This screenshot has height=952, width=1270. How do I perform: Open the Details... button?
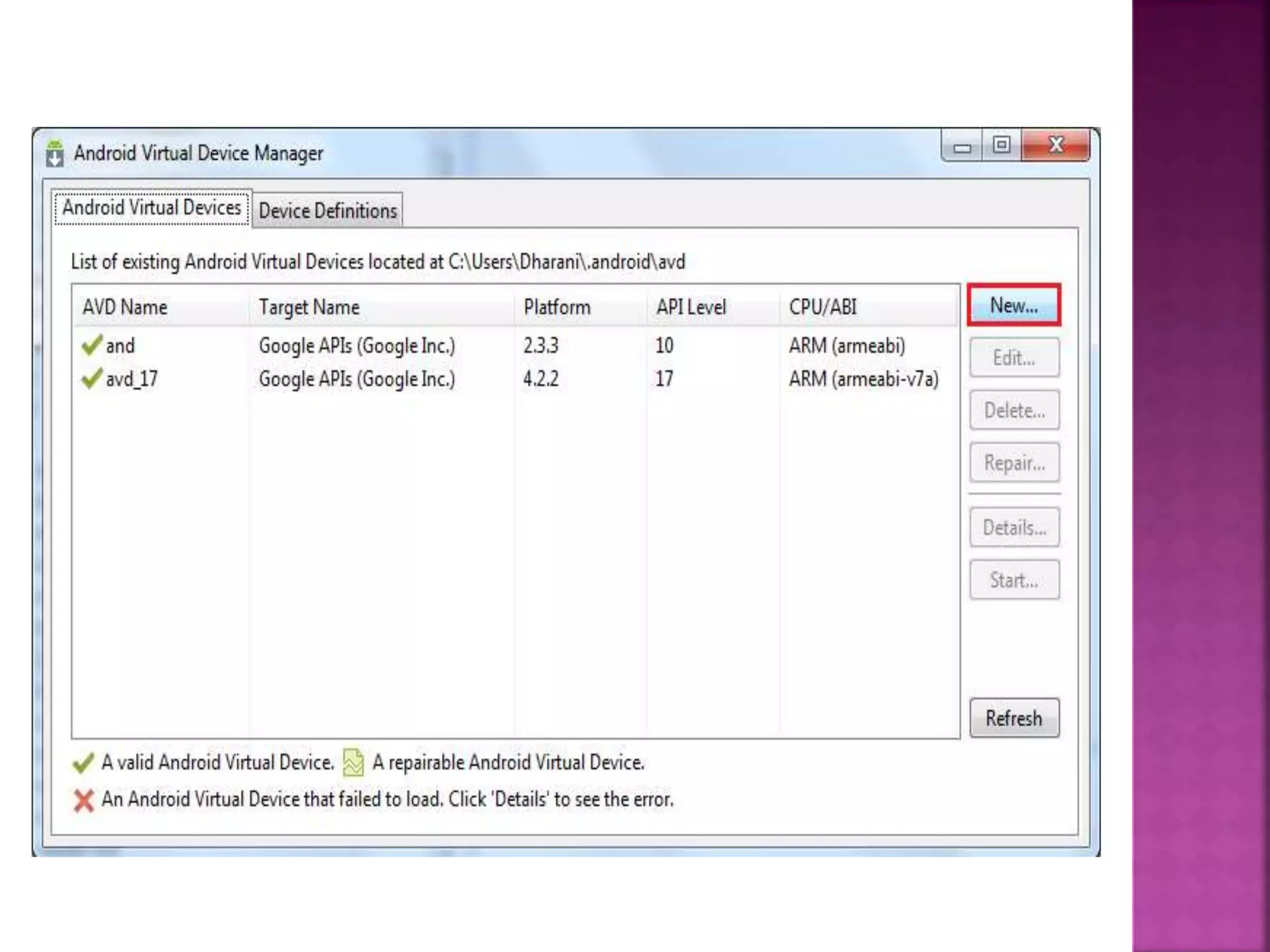coord(1014,527)
